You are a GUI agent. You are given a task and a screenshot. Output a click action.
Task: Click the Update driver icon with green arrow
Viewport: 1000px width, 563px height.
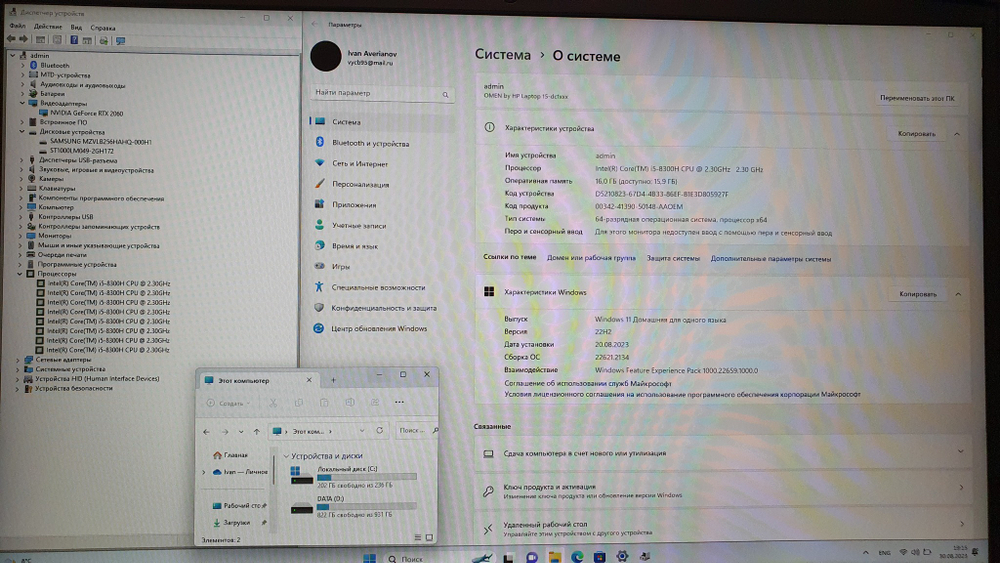pyautogui.click(x=103, y=40)
